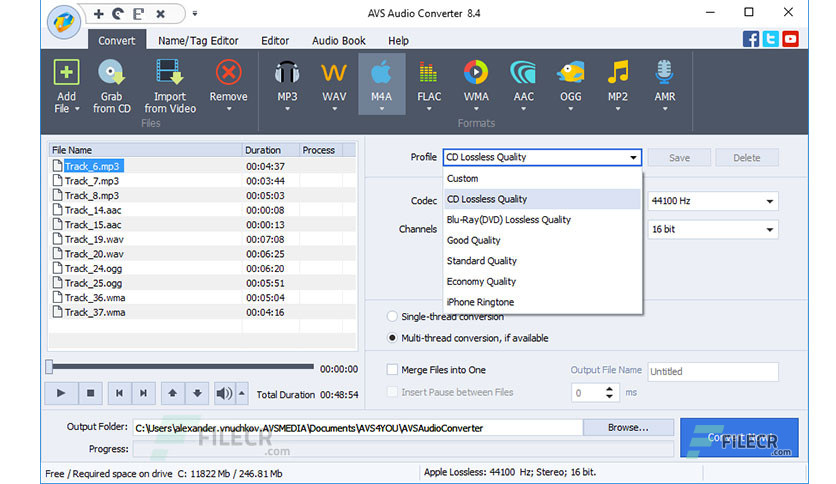Choose Standard Quality profile
The image size is (836, 484).
click(542, 261)
